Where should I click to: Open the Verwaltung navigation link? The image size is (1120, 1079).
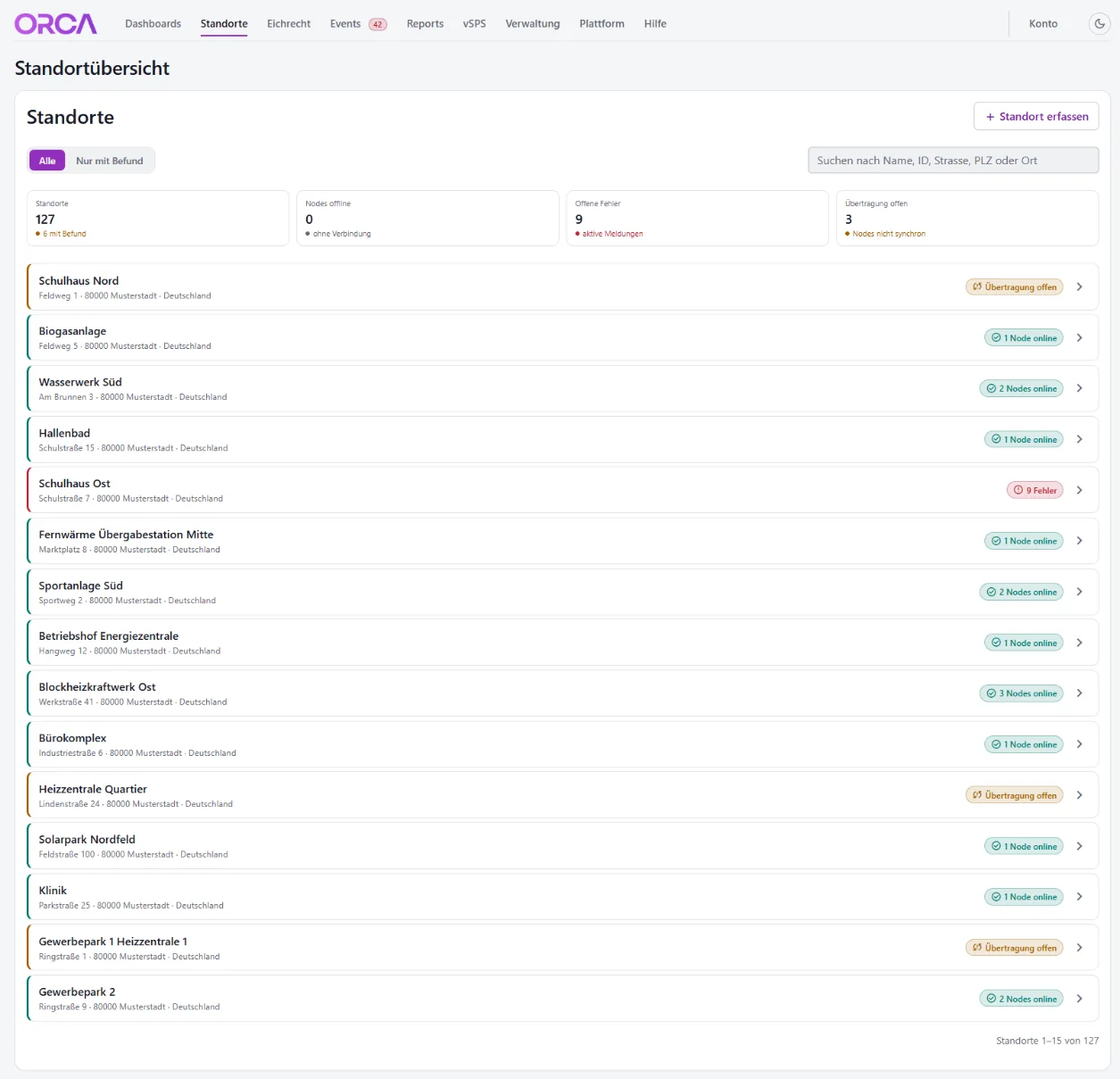pyautogui.click(x=533, y=24)
